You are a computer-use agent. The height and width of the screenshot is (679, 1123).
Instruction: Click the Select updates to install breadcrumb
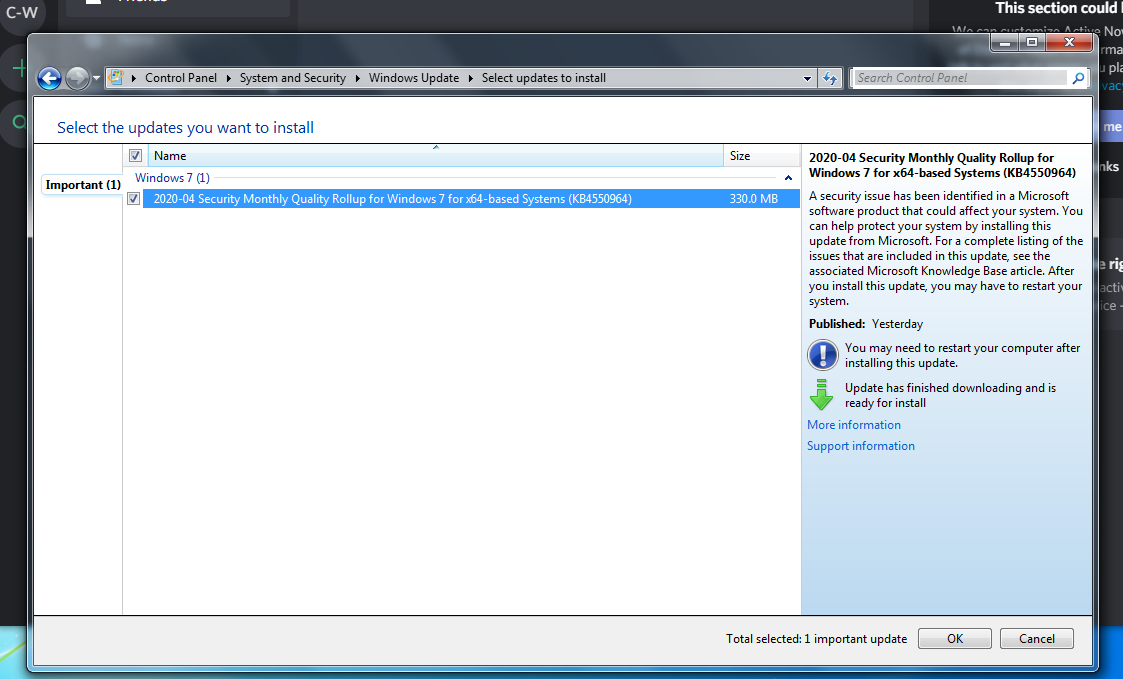pos(544,77)
